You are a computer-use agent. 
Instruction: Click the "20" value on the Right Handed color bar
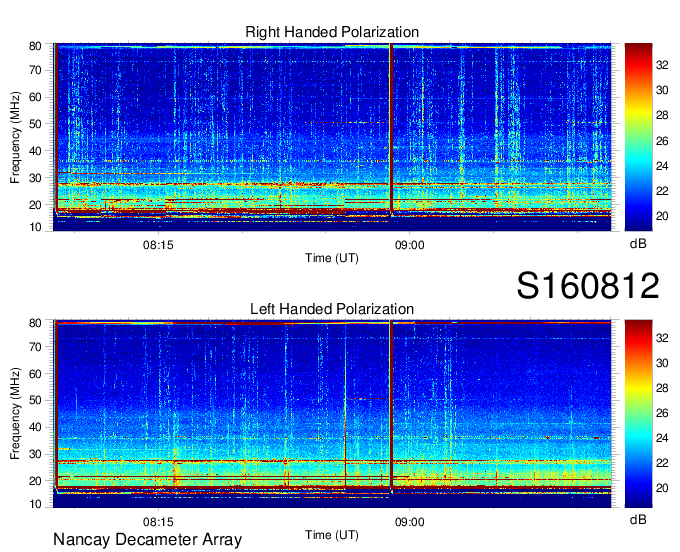tap(662, 216)
